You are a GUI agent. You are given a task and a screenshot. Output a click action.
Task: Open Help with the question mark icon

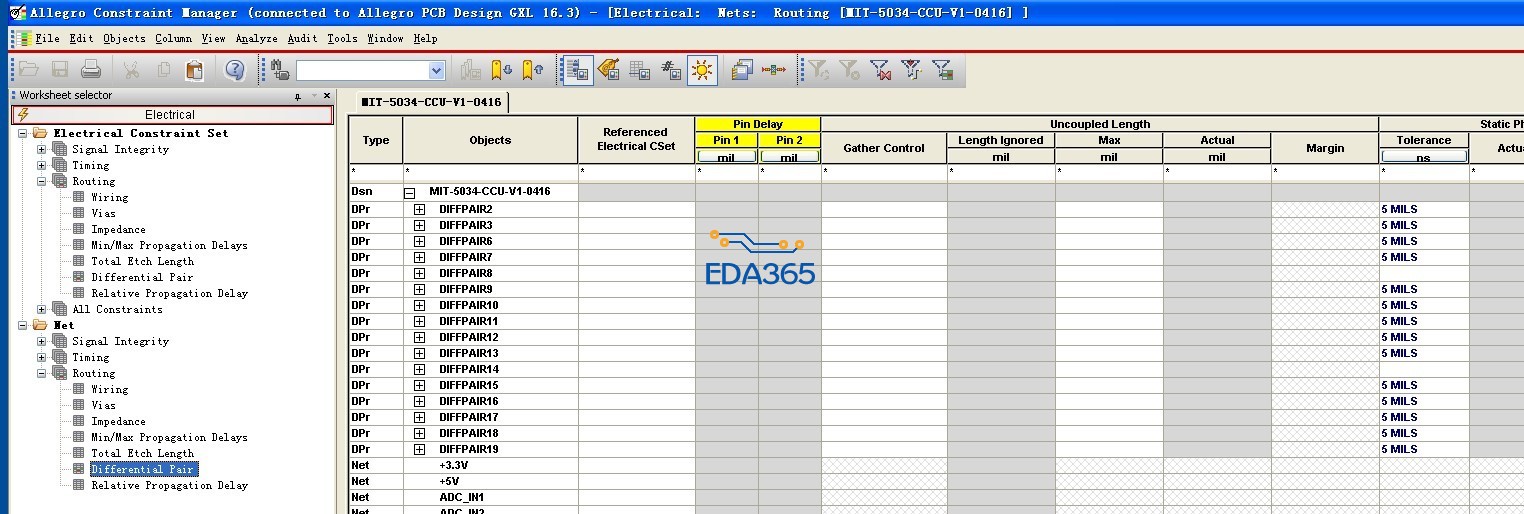(x=235, y=70)
